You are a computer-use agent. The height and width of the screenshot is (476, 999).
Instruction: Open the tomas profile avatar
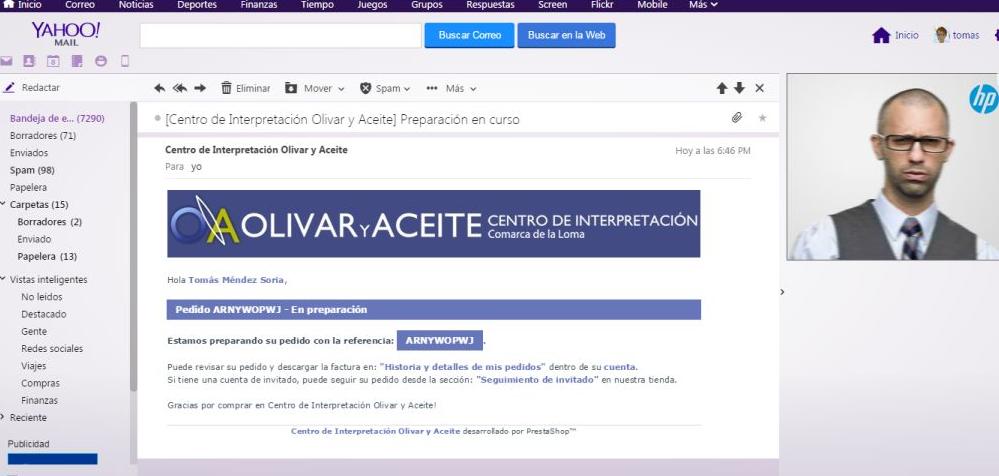pos(942,35)
